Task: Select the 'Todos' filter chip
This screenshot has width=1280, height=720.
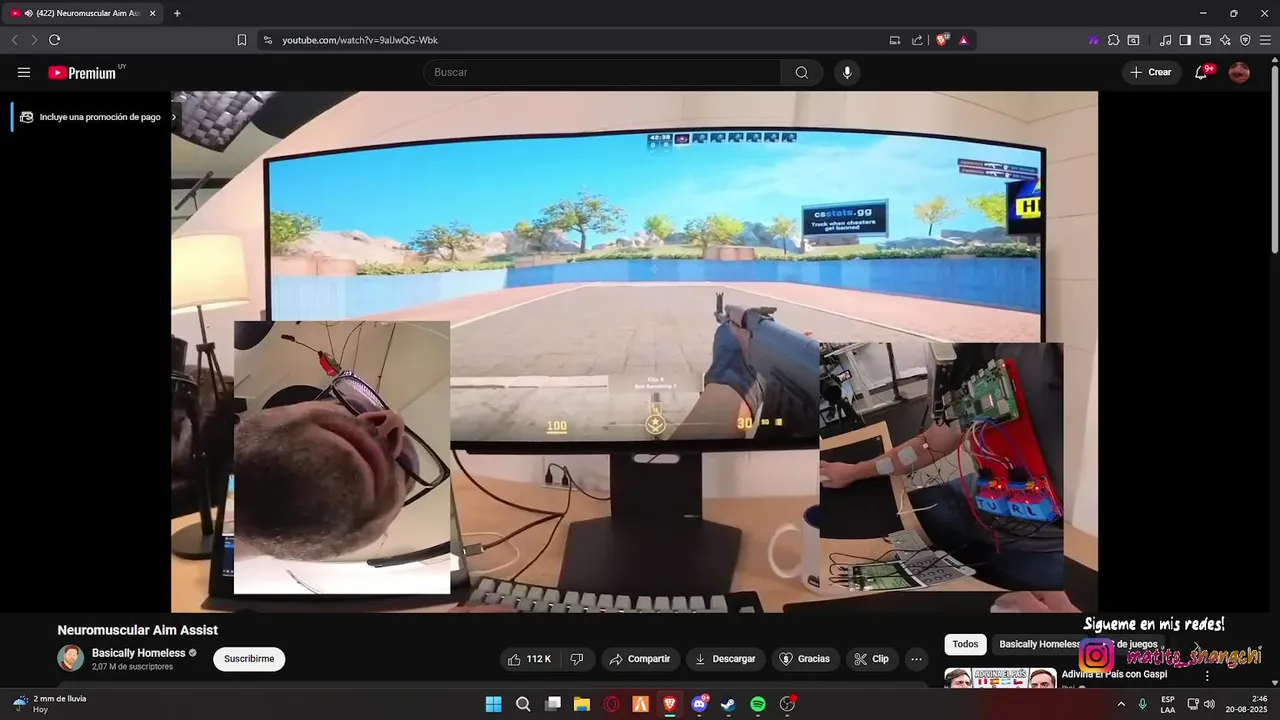Action: point(965,644)
